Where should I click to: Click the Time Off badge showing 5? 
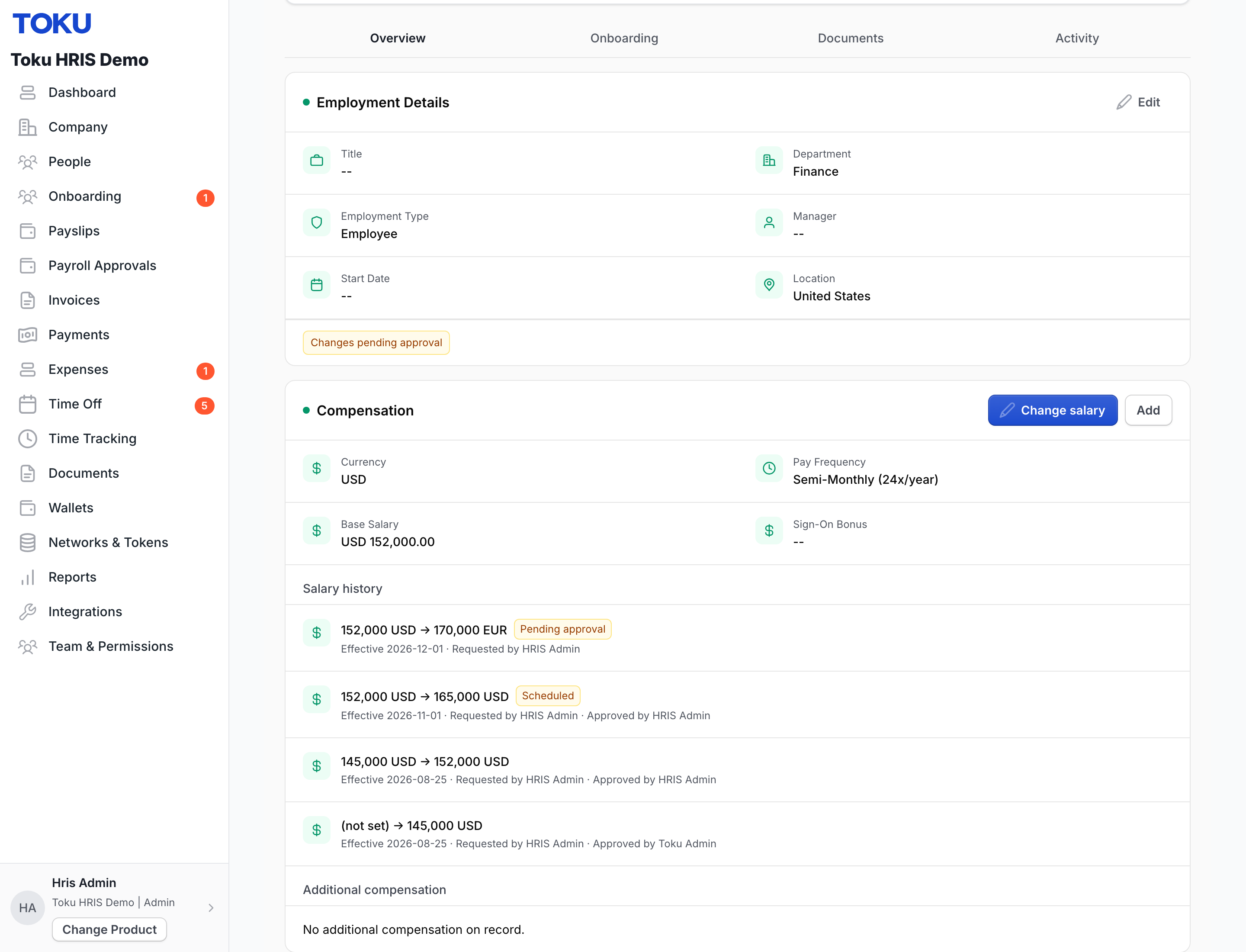(x=205, y=406)
